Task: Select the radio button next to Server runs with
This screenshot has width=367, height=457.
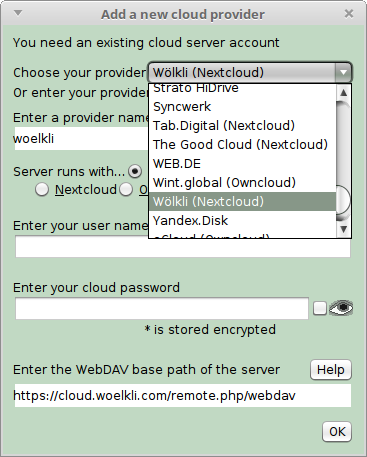Action: point(135,171)
